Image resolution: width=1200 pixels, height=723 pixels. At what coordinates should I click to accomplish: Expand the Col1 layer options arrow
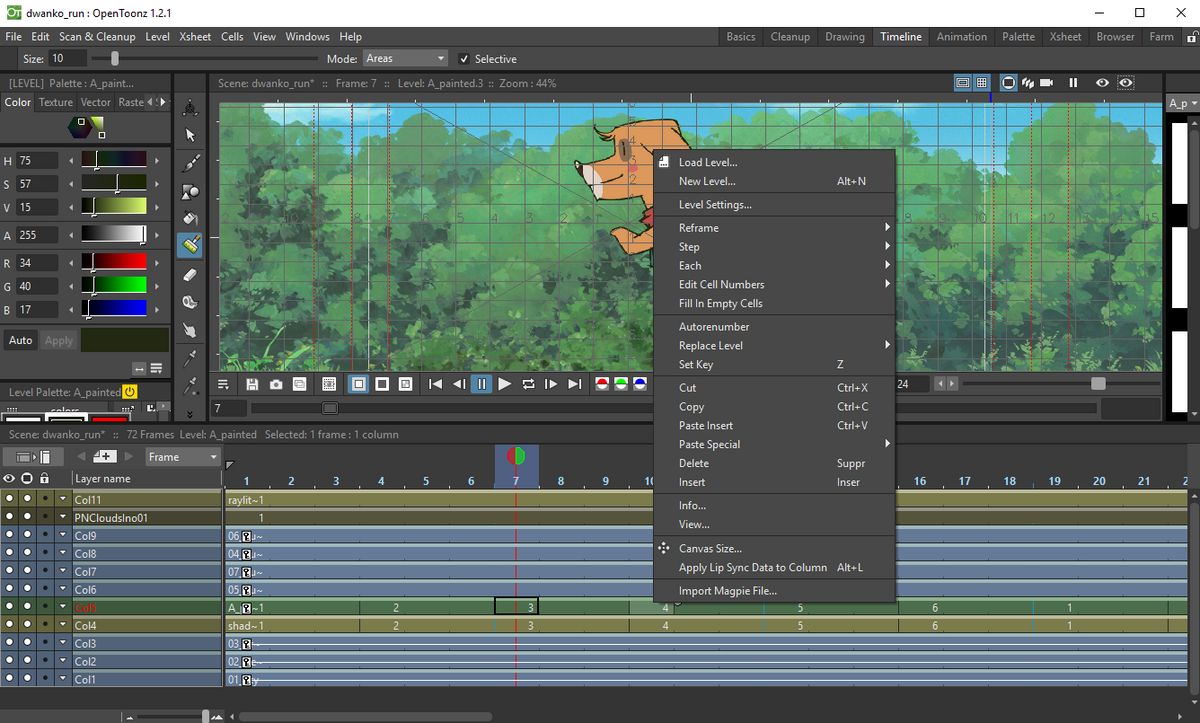(x=63, y=680)
